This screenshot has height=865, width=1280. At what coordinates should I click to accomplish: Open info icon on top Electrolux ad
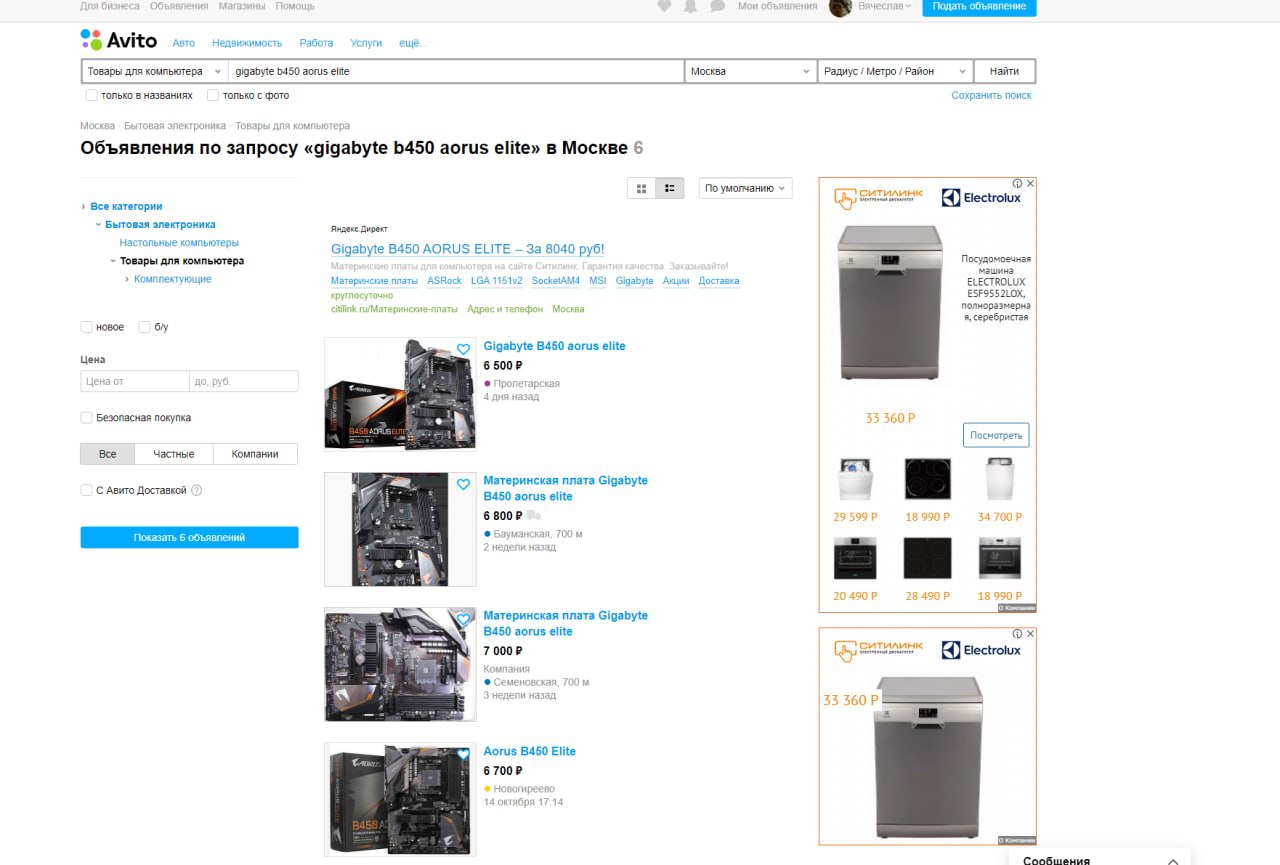[x=1017, y=184]
